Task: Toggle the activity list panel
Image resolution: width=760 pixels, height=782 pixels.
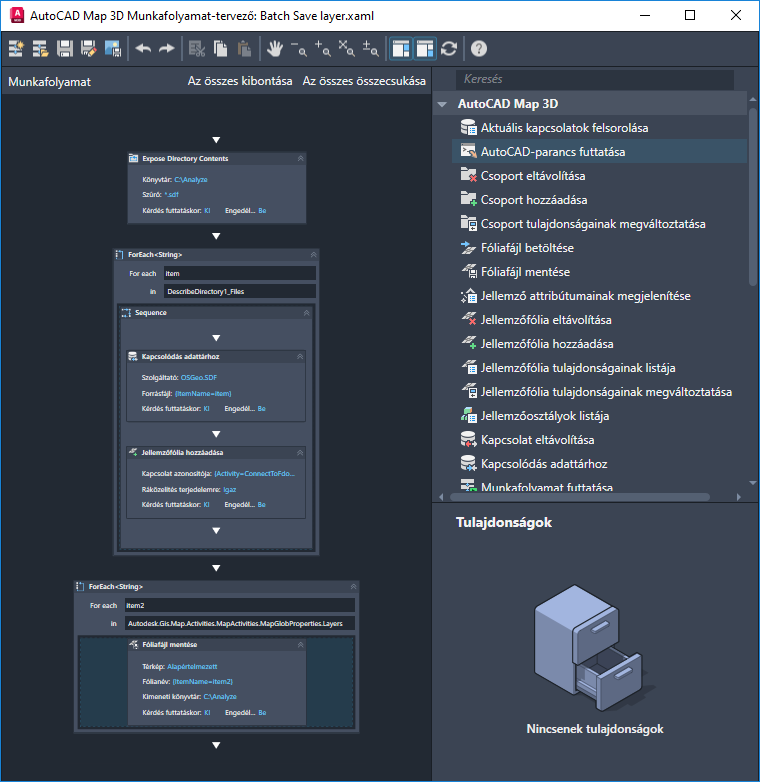Action: pyautogui.click(x=401, y=49)
